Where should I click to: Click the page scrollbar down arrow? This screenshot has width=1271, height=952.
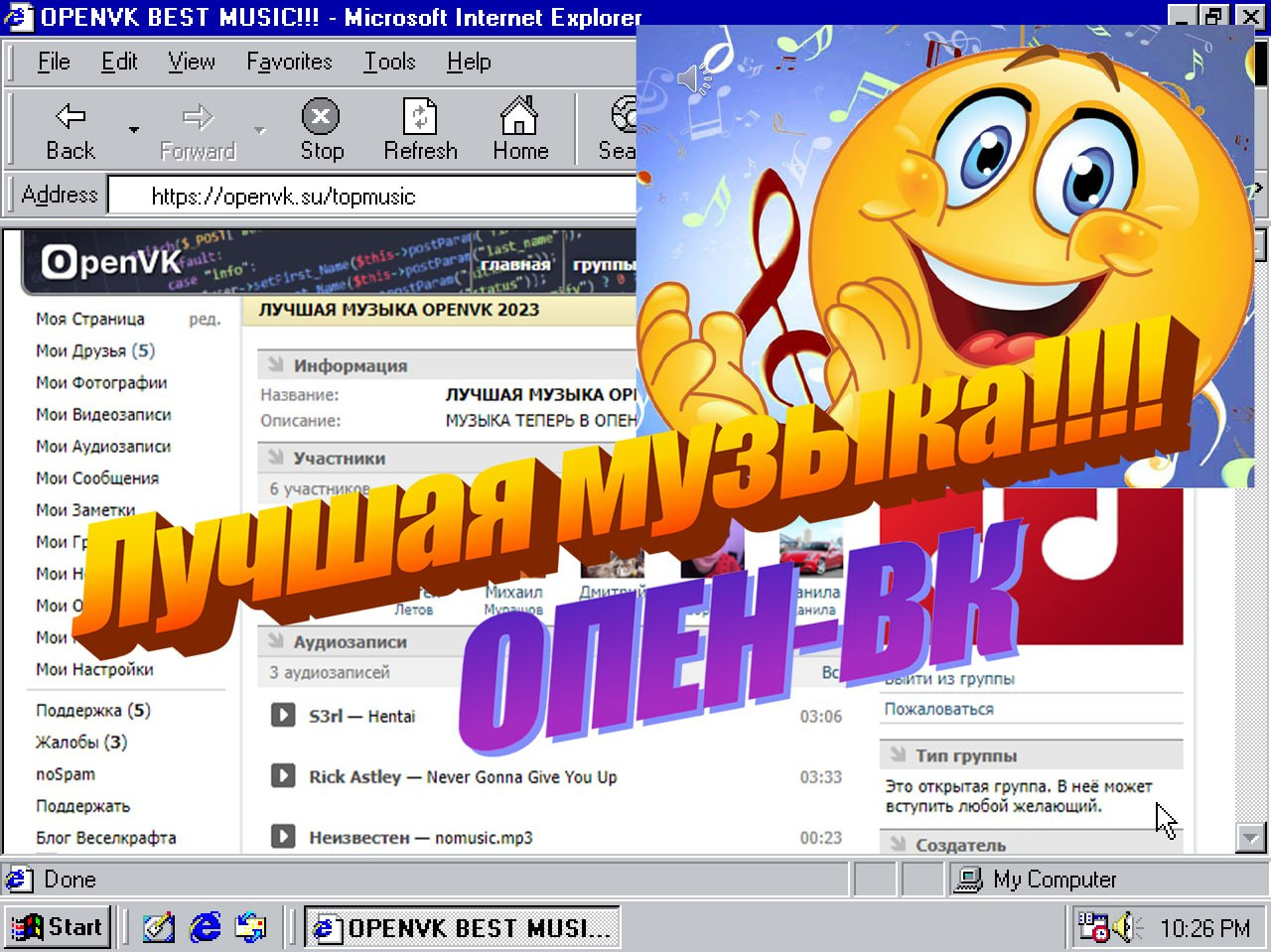click(1250, 838)
